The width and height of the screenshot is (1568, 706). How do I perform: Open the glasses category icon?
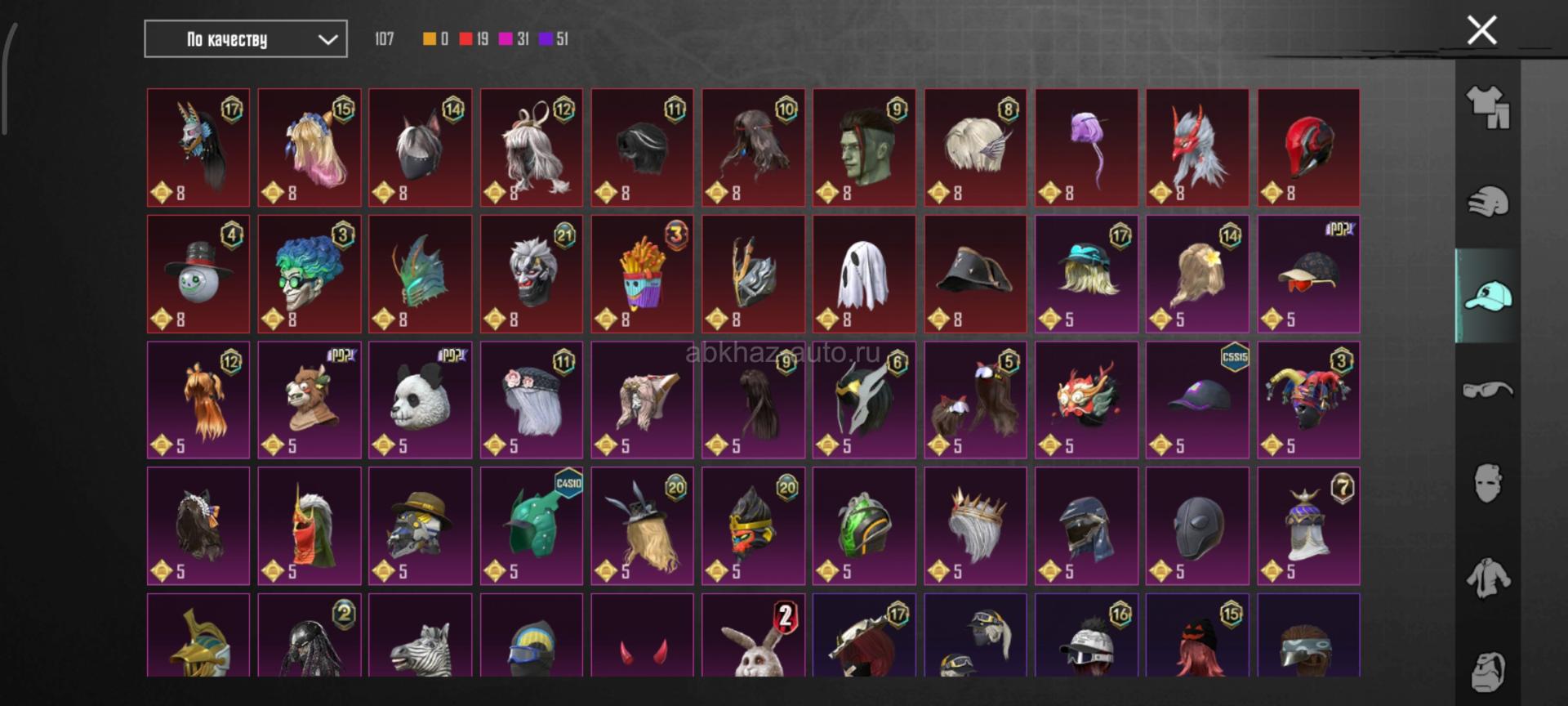tap(1488, 390)
